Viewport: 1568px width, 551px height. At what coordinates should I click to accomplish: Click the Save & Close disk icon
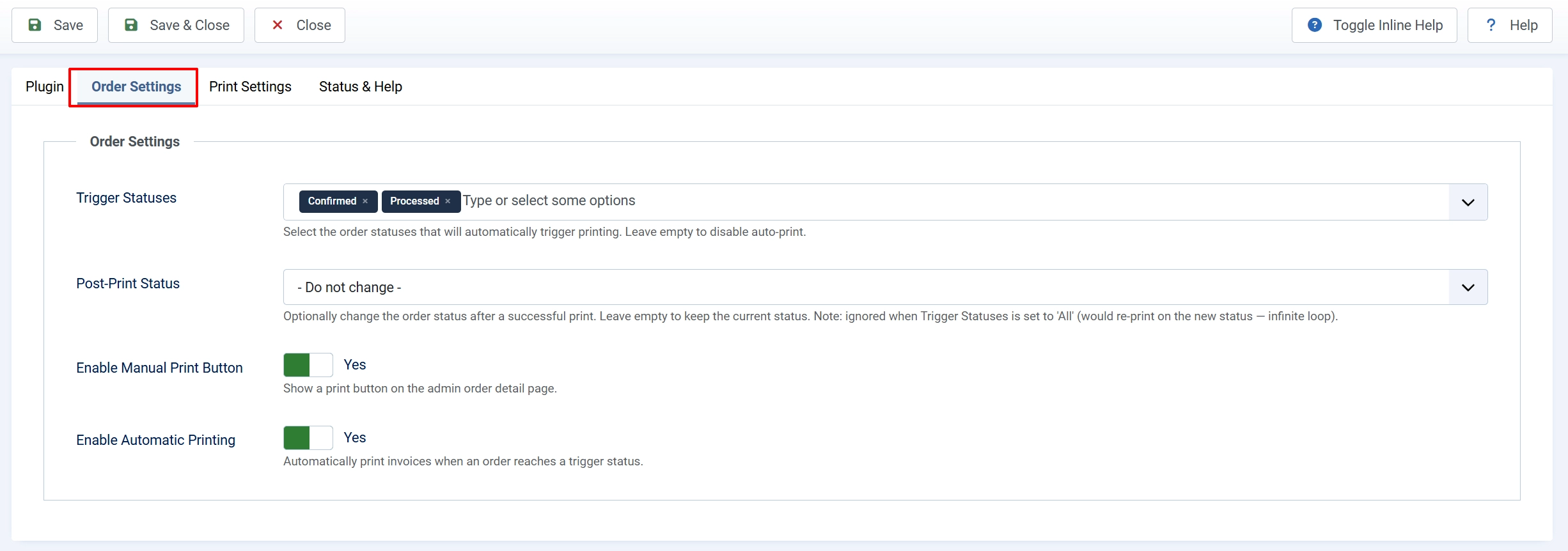(x=131, y=25)
